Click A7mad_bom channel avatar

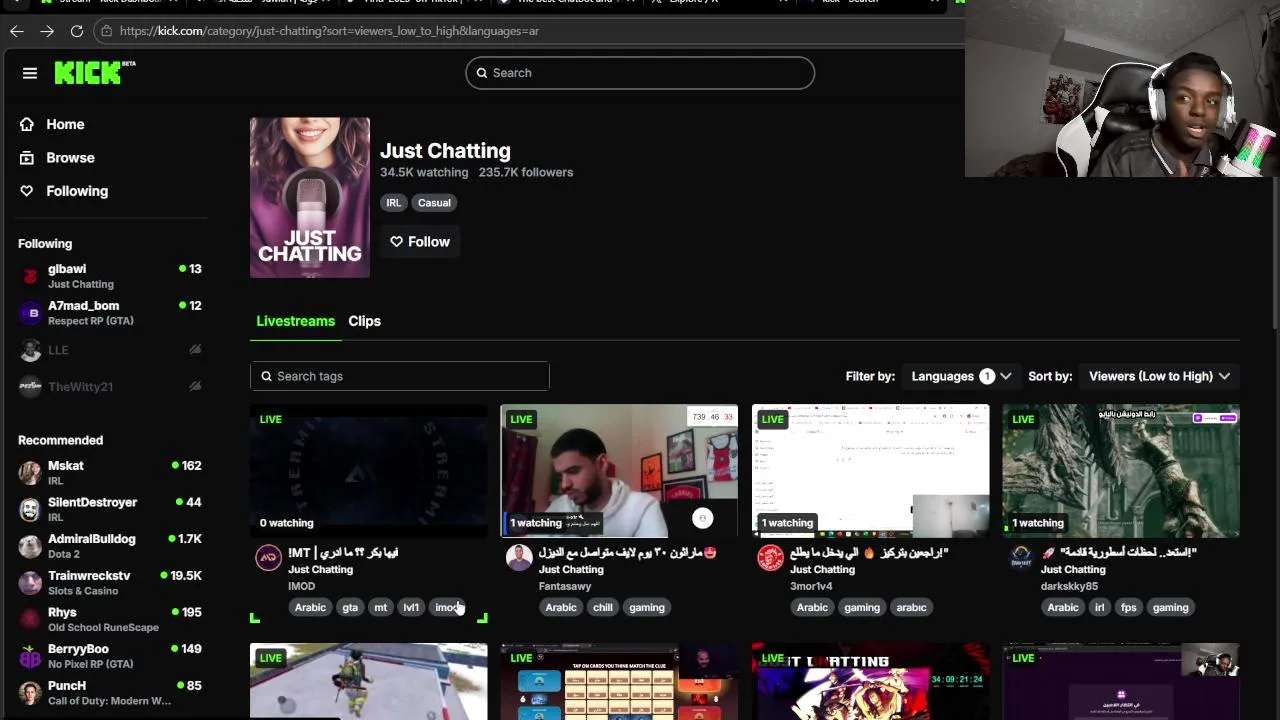30,313
